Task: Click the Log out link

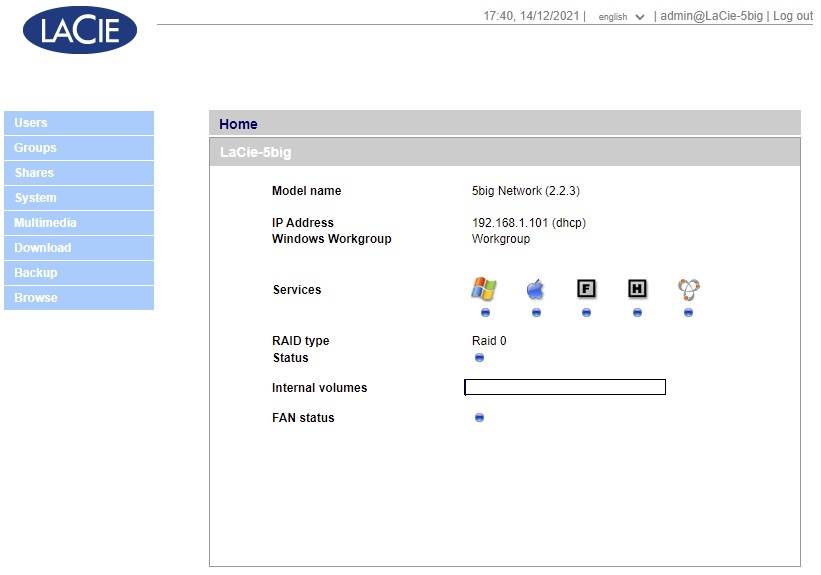Action: point(793,16)
